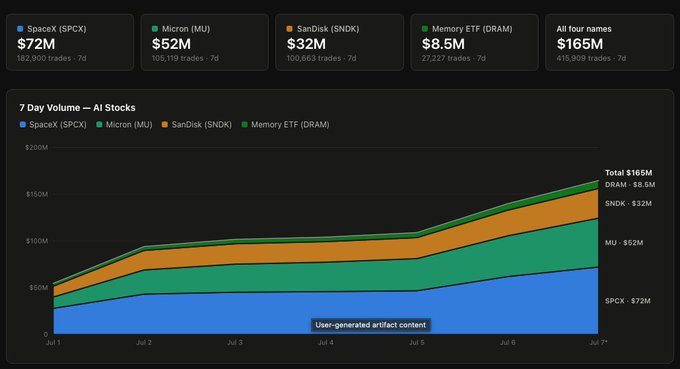The image size is (680, 369).
Task: Toggle Memory ETF (DRAM) series in chart legend
Action: (285, 125)
